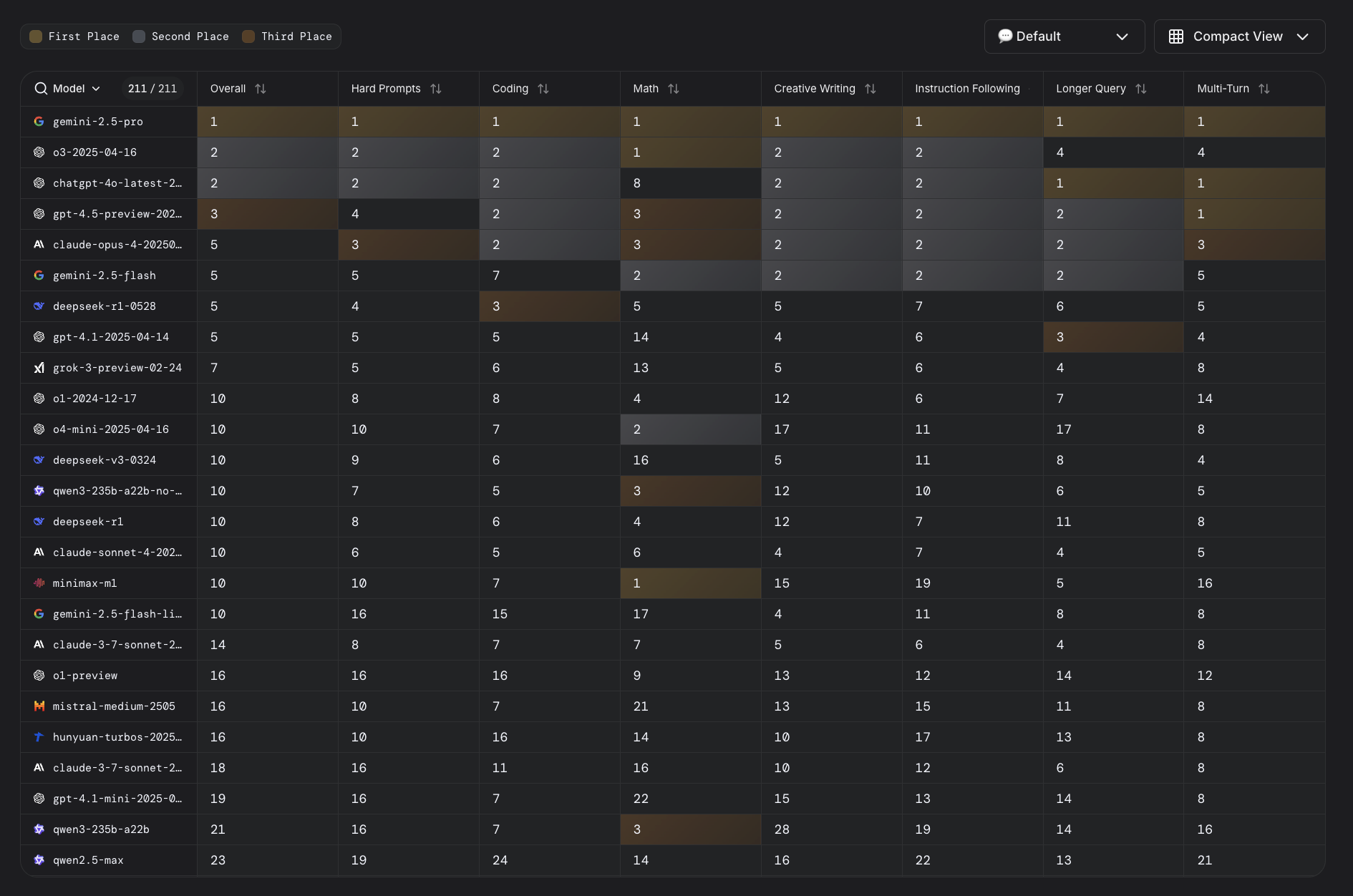Click the chat bubble icon beside Default
Viewport: 1353px width, 896px height.
point(1005,36)
